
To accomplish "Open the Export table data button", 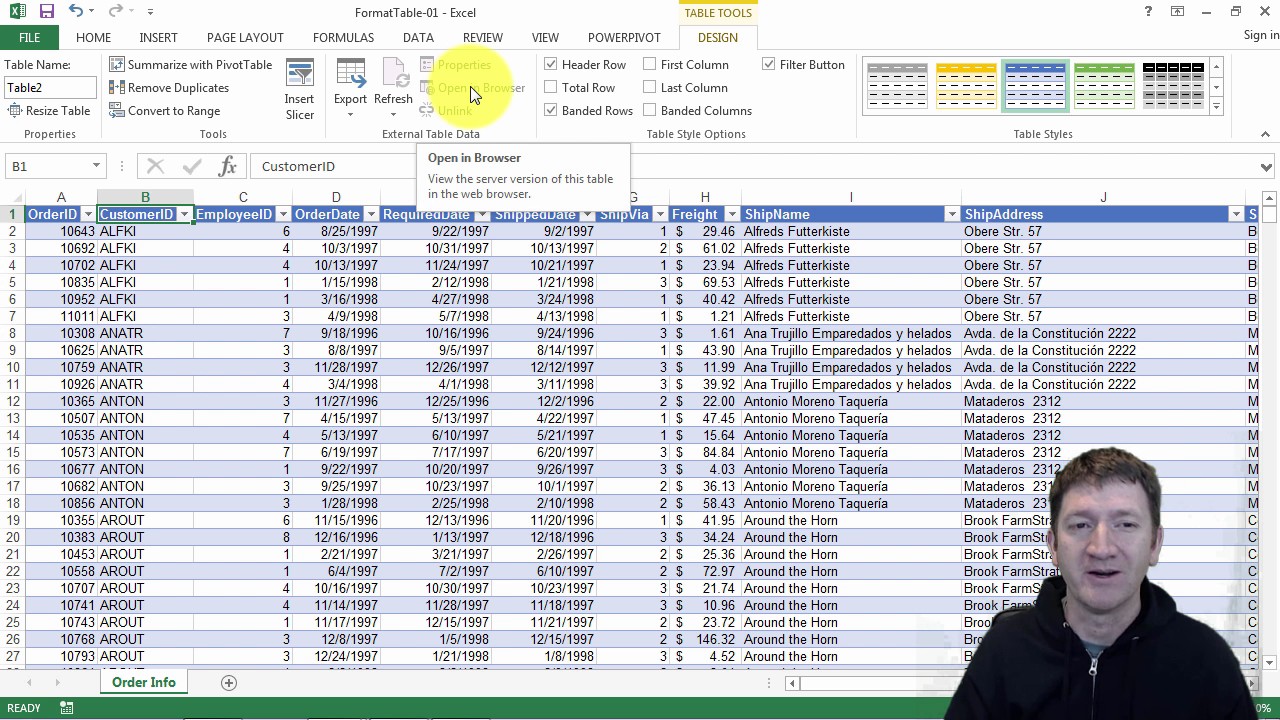I will click(350, 90).
